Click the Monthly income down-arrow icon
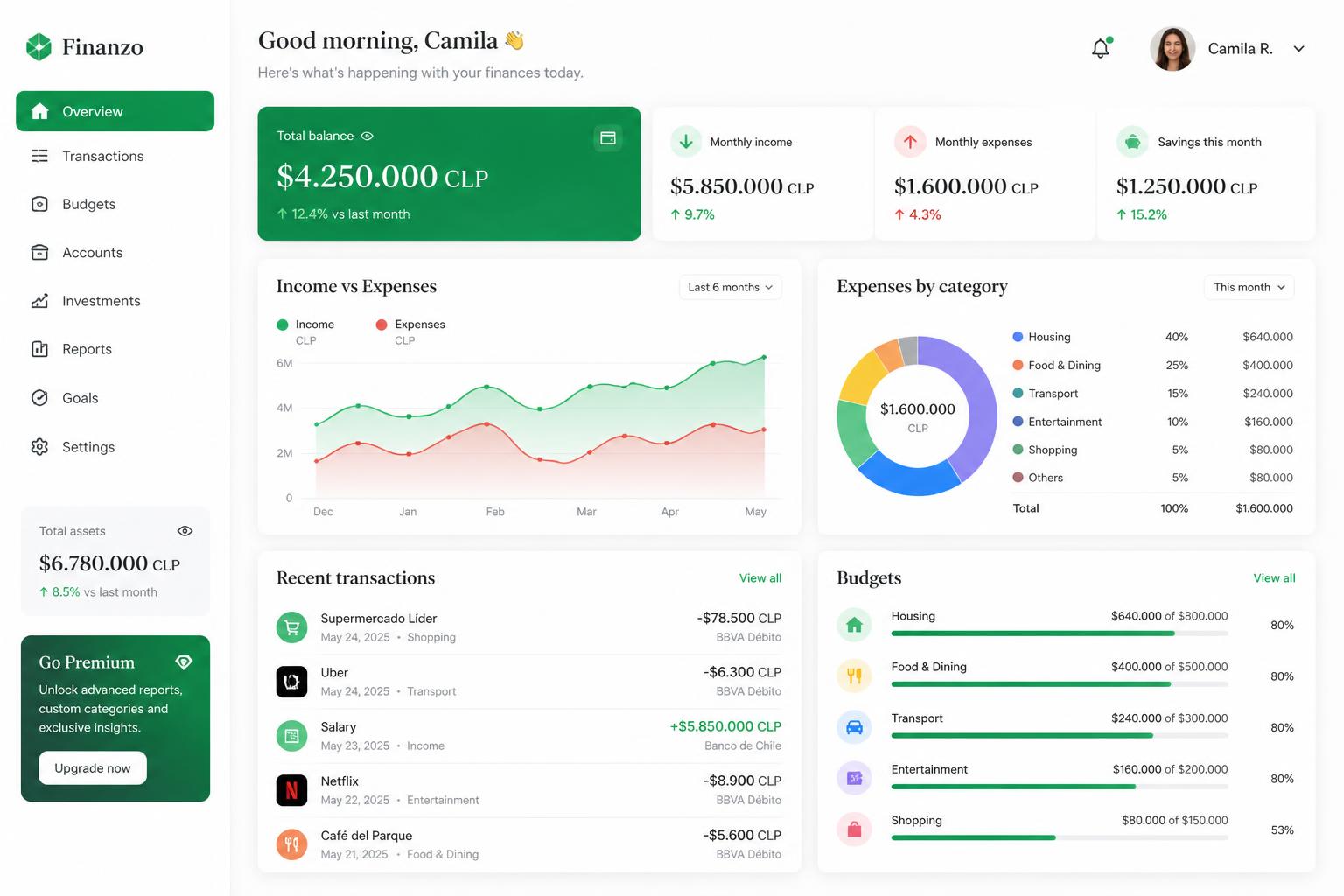The width and height of the screenshot is (1344, 896). pyautogui.click(x=686, y=142)
